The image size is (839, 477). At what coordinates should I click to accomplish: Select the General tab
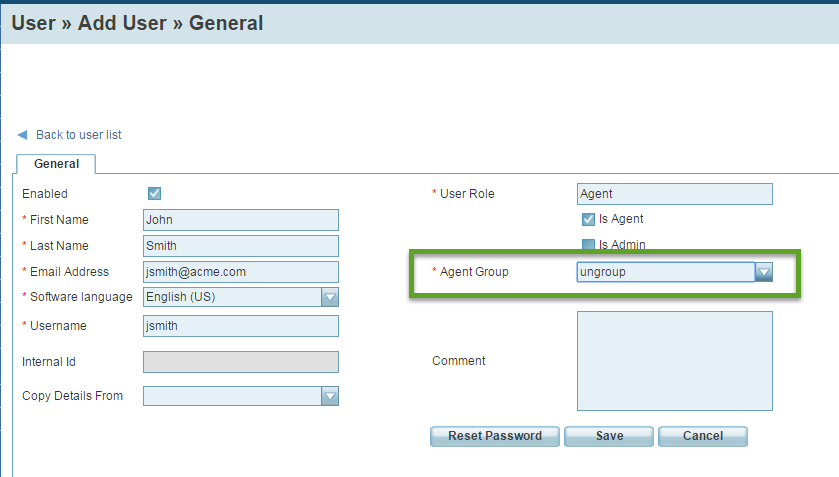[56, 164]
